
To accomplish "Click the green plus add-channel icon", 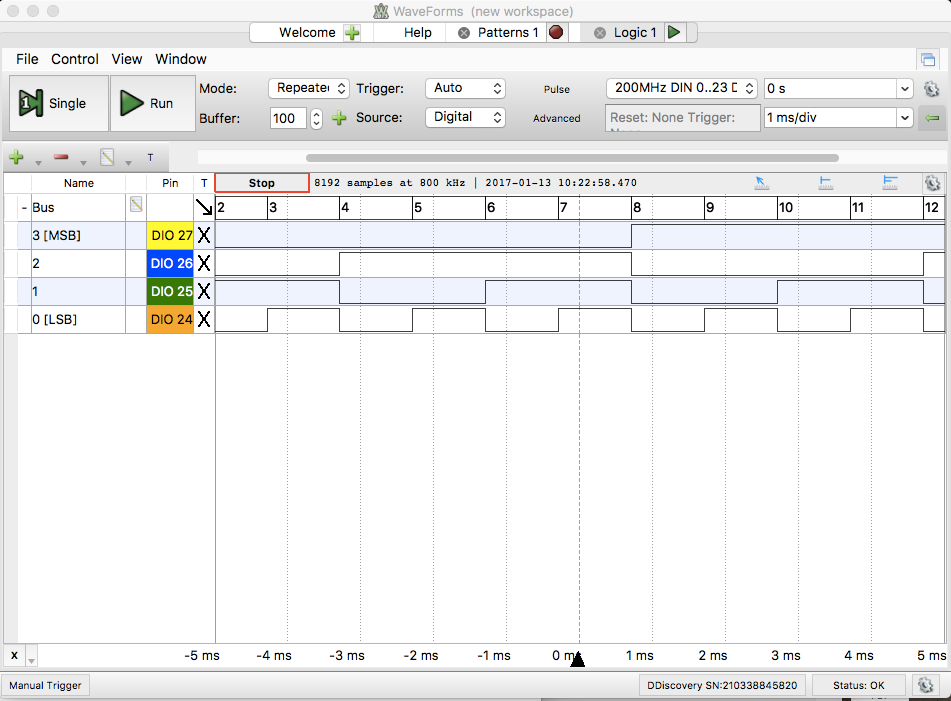I will [16, 158].
